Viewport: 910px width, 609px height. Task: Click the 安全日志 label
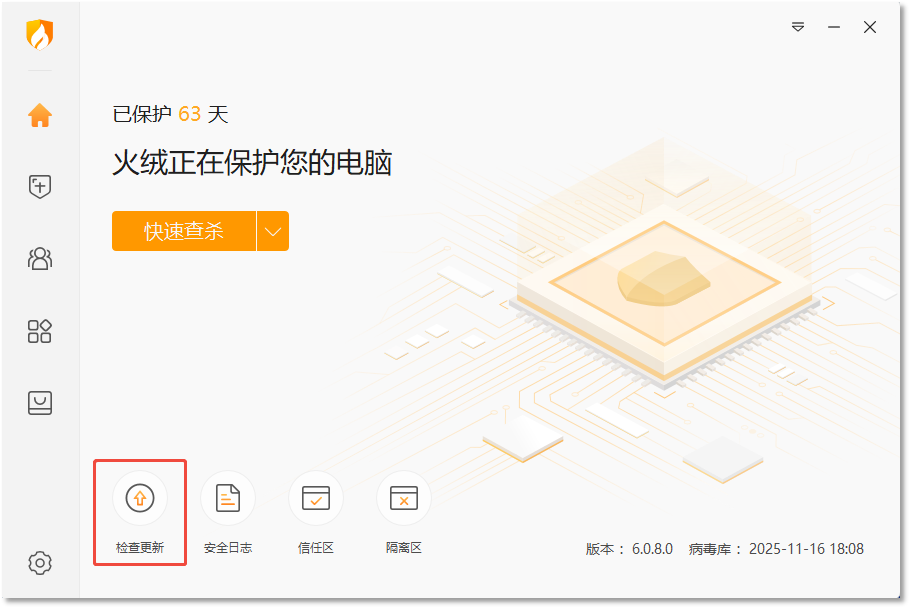(x=228, y=547)
